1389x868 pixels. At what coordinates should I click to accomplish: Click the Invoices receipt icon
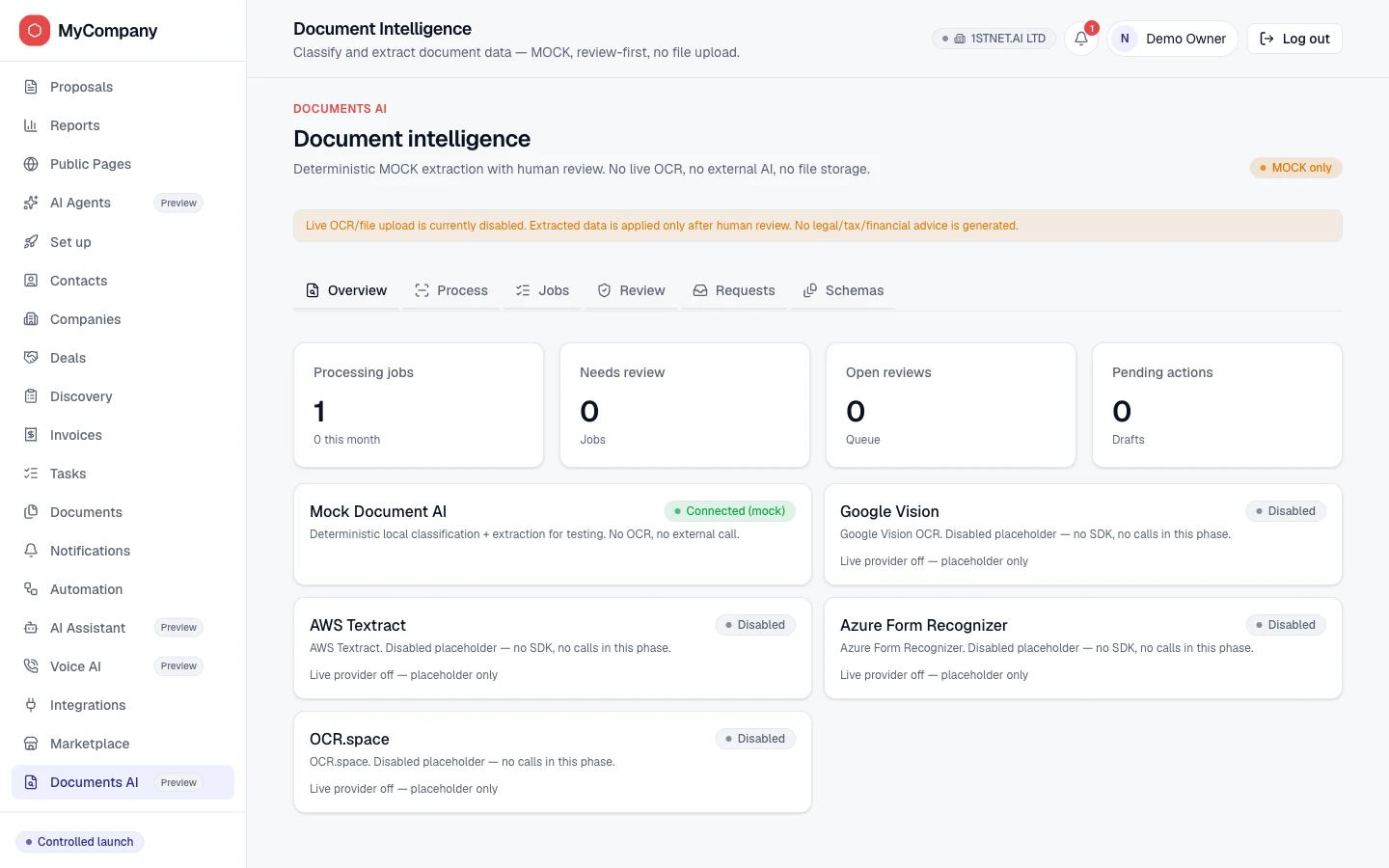point(31,435)
